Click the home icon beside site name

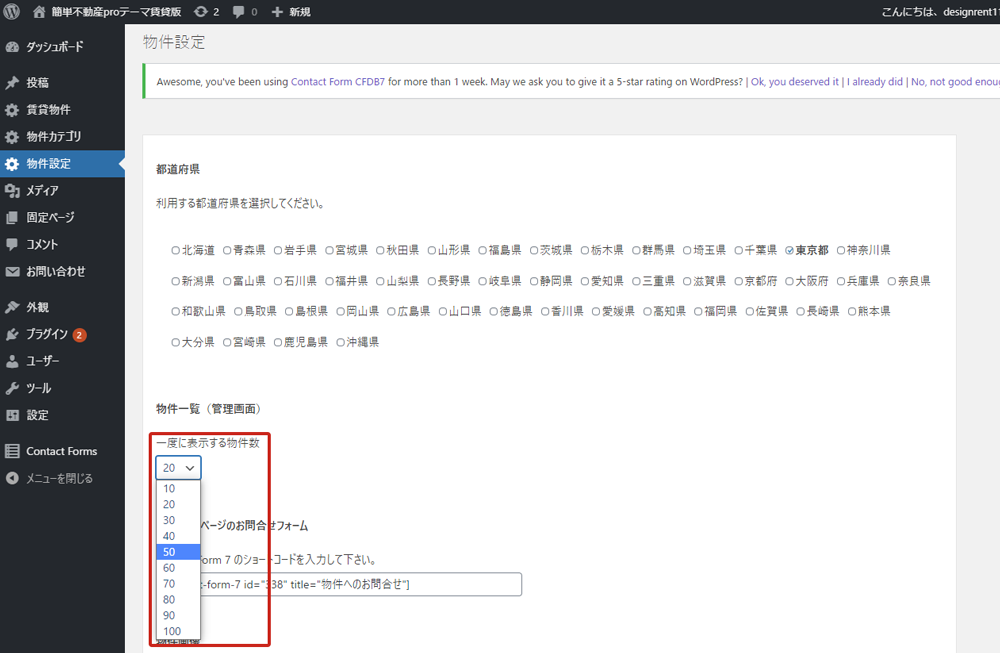point(40,12)
